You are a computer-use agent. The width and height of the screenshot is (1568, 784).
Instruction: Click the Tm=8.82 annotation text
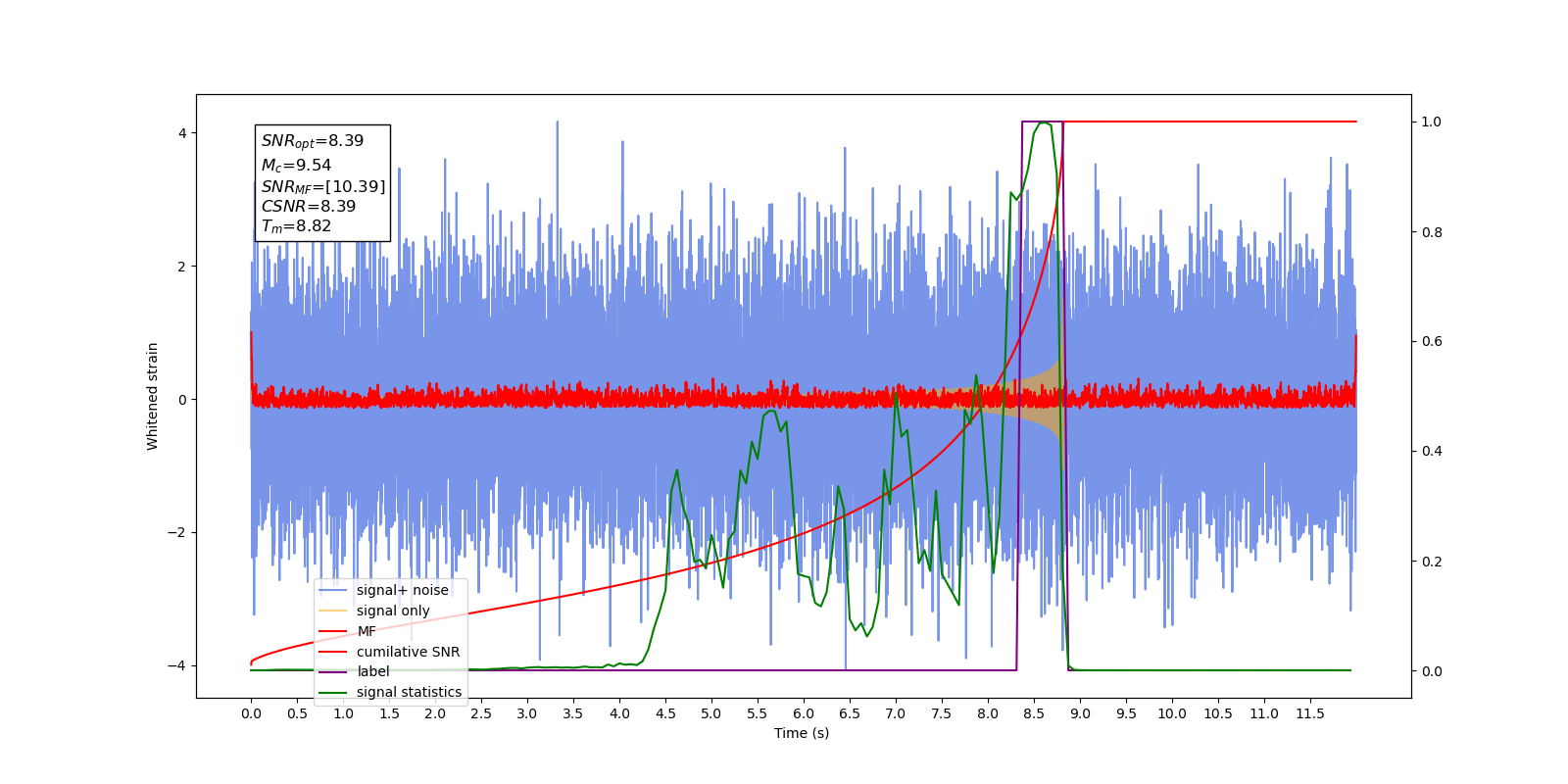pos(296,226)
